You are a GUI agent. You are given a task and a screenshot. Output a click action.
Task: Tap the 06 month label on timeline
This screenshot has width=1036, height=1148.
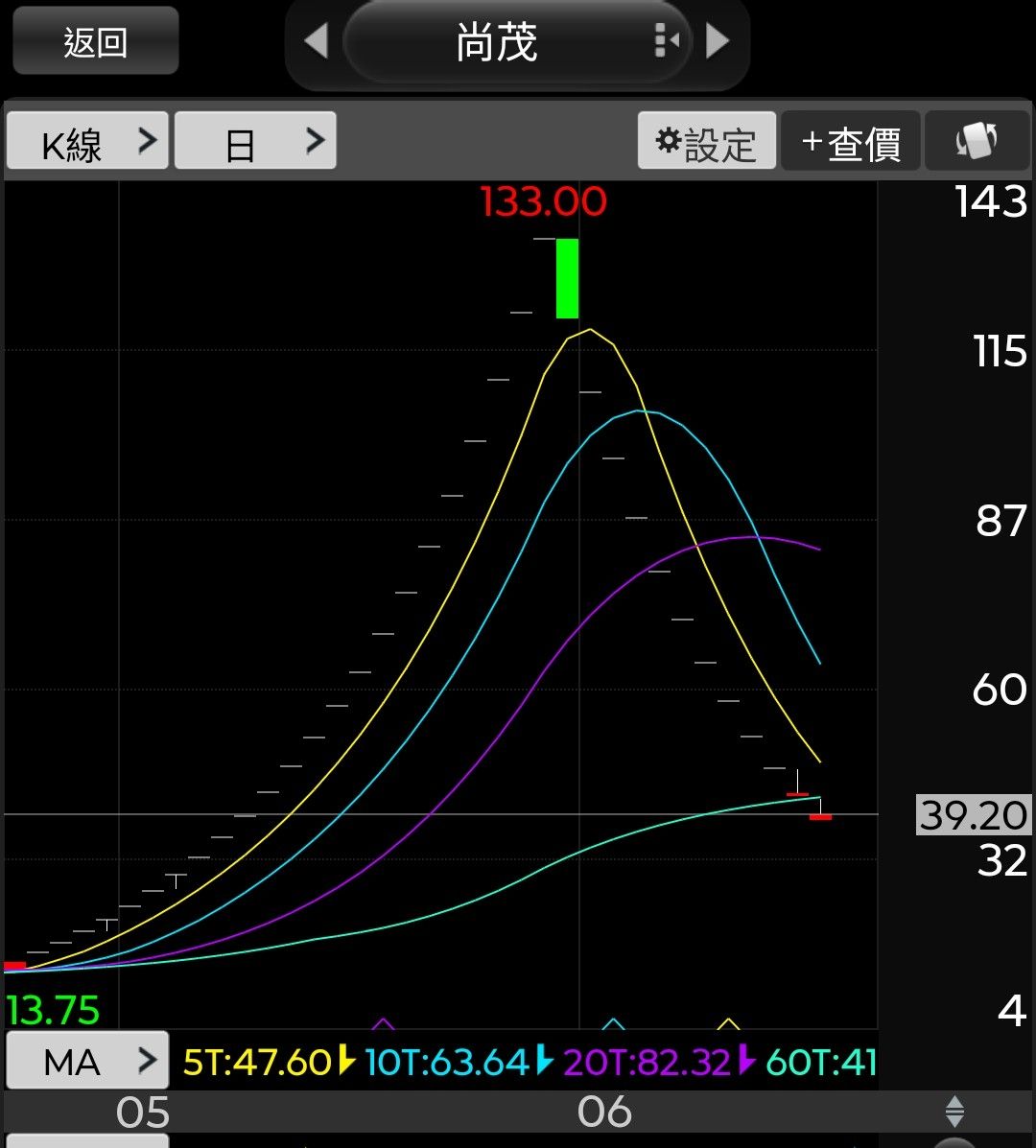(x=604, y=1112)
